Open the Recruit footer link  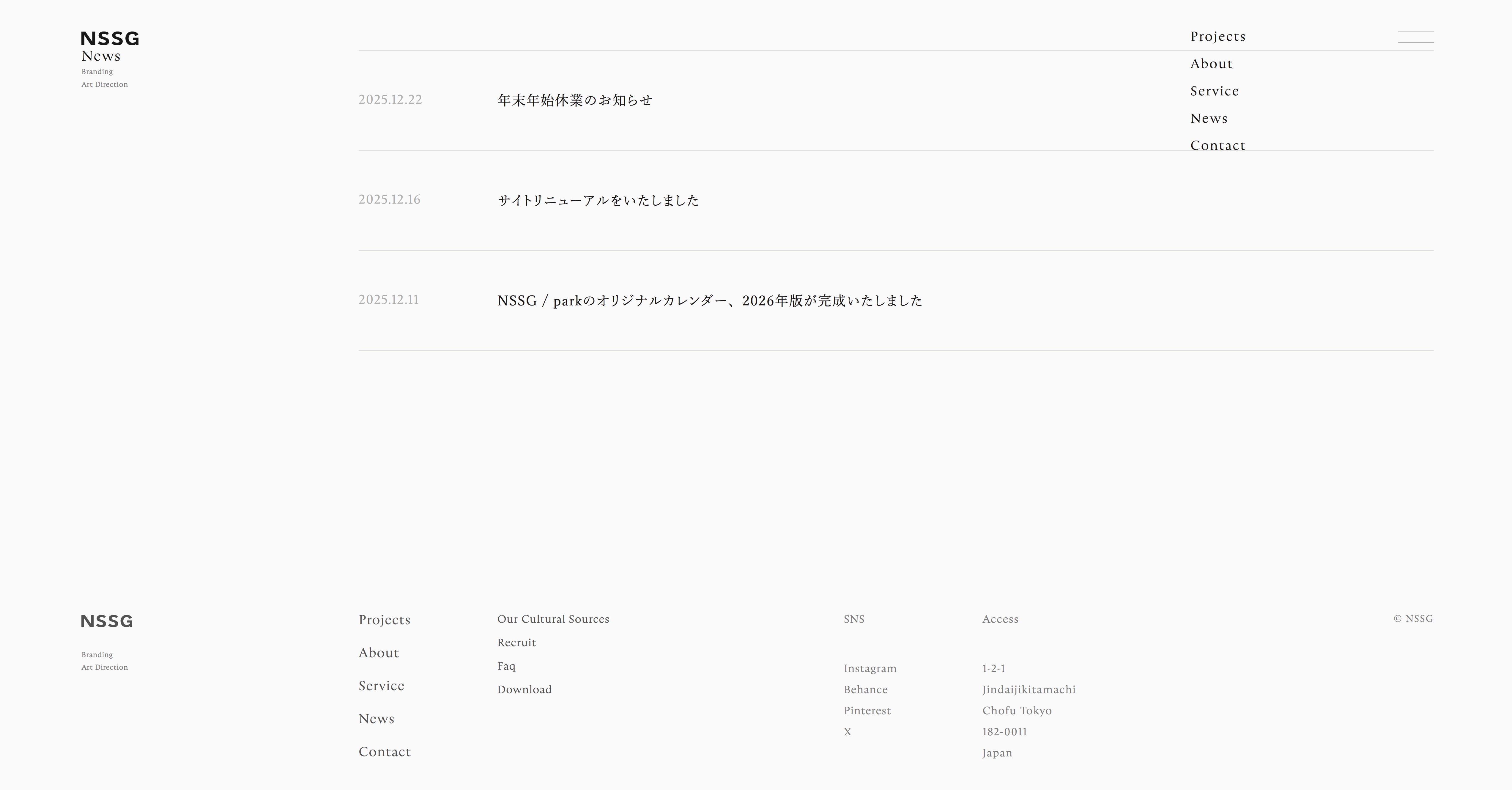516,643
